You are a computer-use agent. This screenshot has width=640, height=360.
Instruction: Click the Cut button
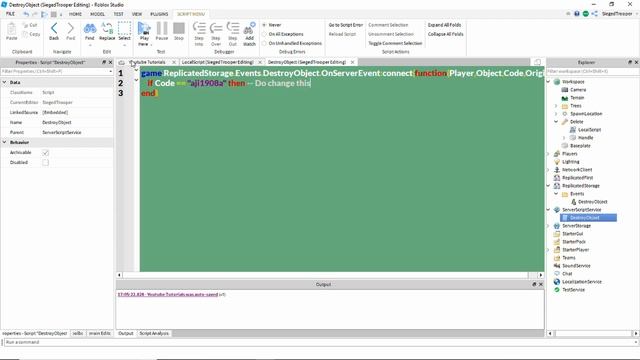pyautogui.click(x=30, y=25)
